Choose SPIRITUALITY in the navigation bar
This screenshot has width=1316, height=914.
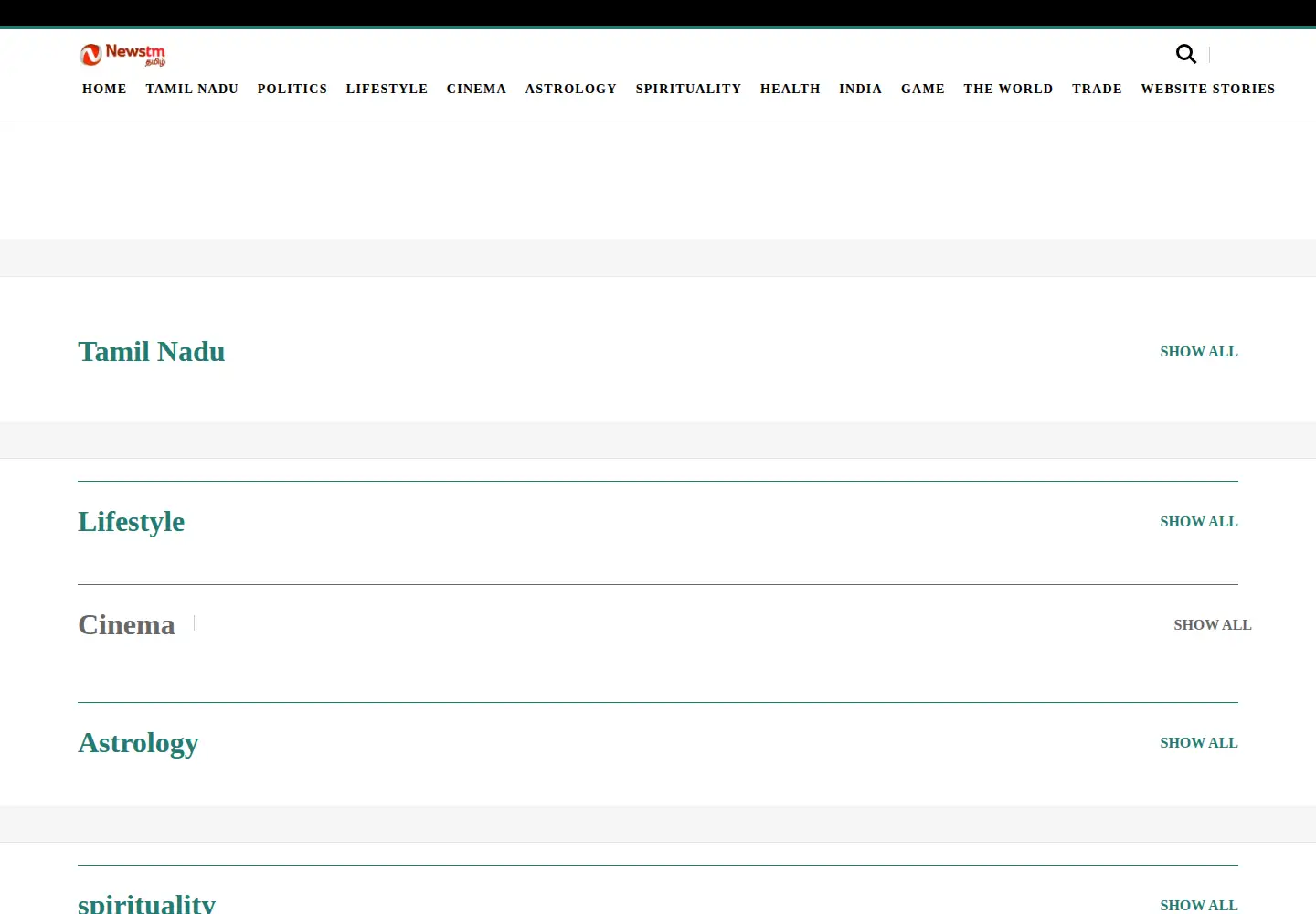(688, 89)
